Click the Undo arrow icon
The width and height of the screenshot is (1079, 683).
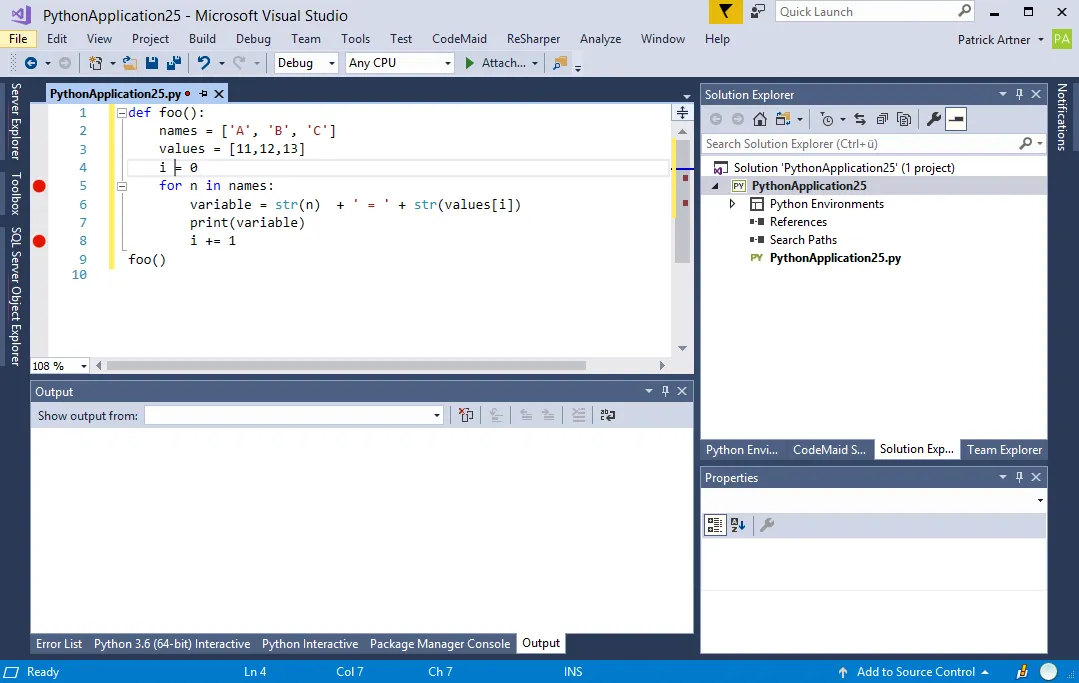point(204,63)
